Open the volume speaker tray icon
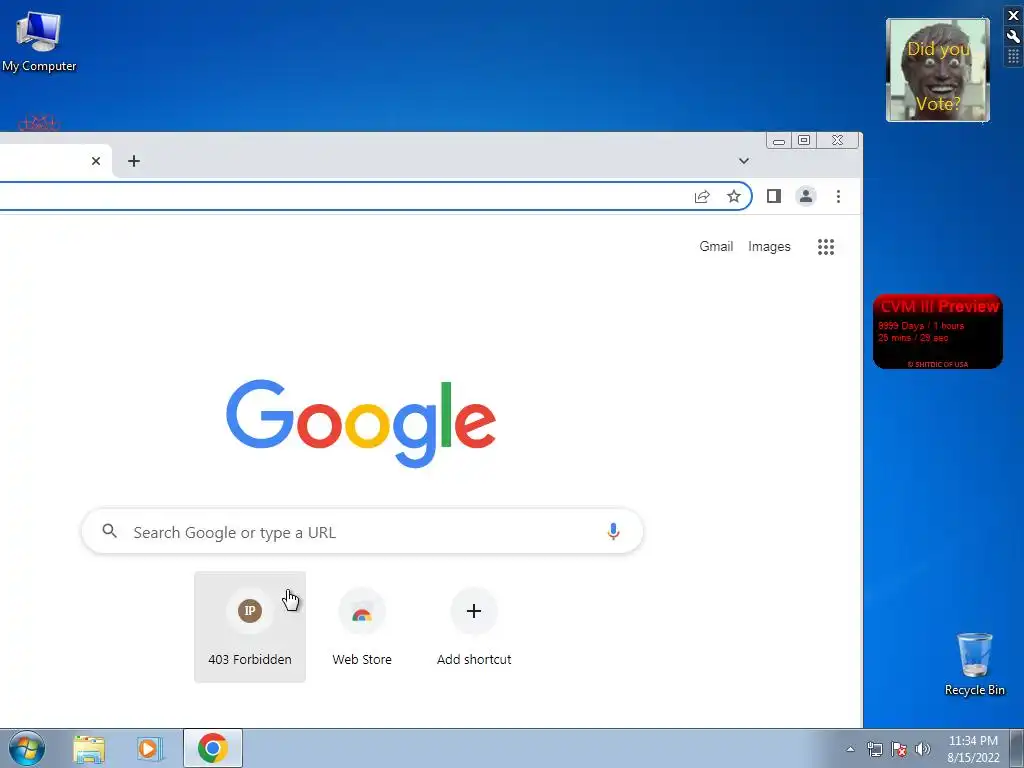1024x768 pixels. 923,749
